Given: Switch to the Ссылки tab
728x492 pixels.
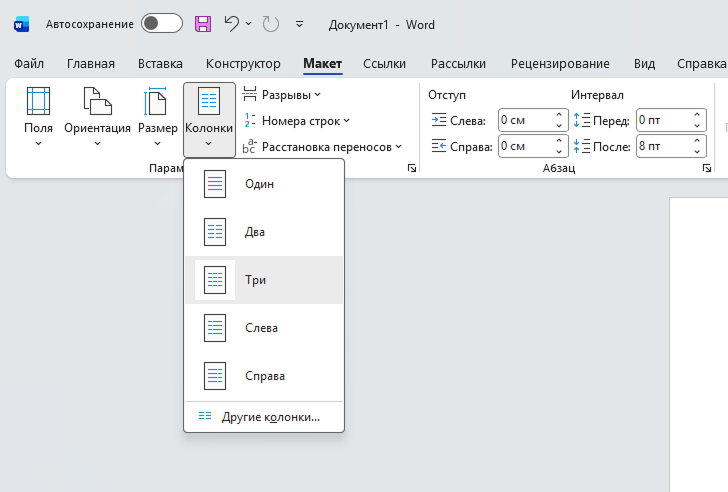Looking at the screenshot, I should pyautogui.click(x=384, y=64).
